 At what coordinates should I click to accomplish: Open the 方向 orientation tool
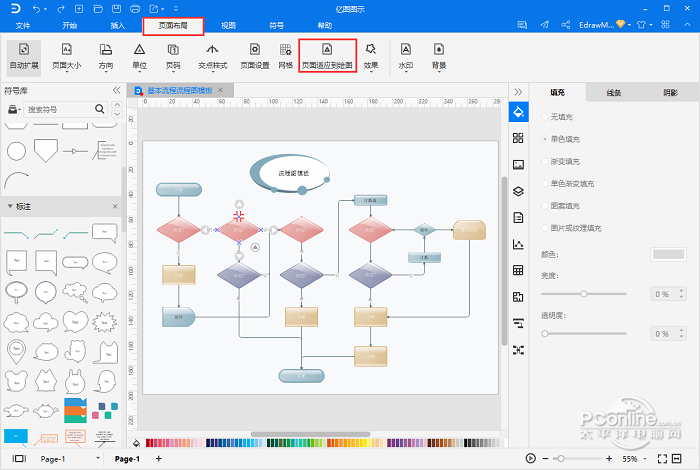pos(106,56)
